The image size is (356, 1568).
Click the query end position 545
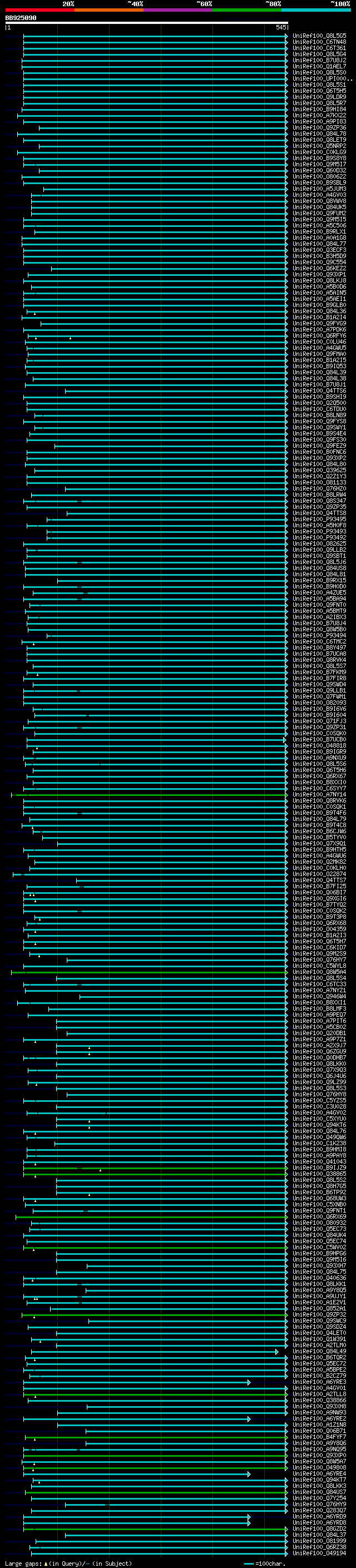pyautogui.click(x=280, y=27)
